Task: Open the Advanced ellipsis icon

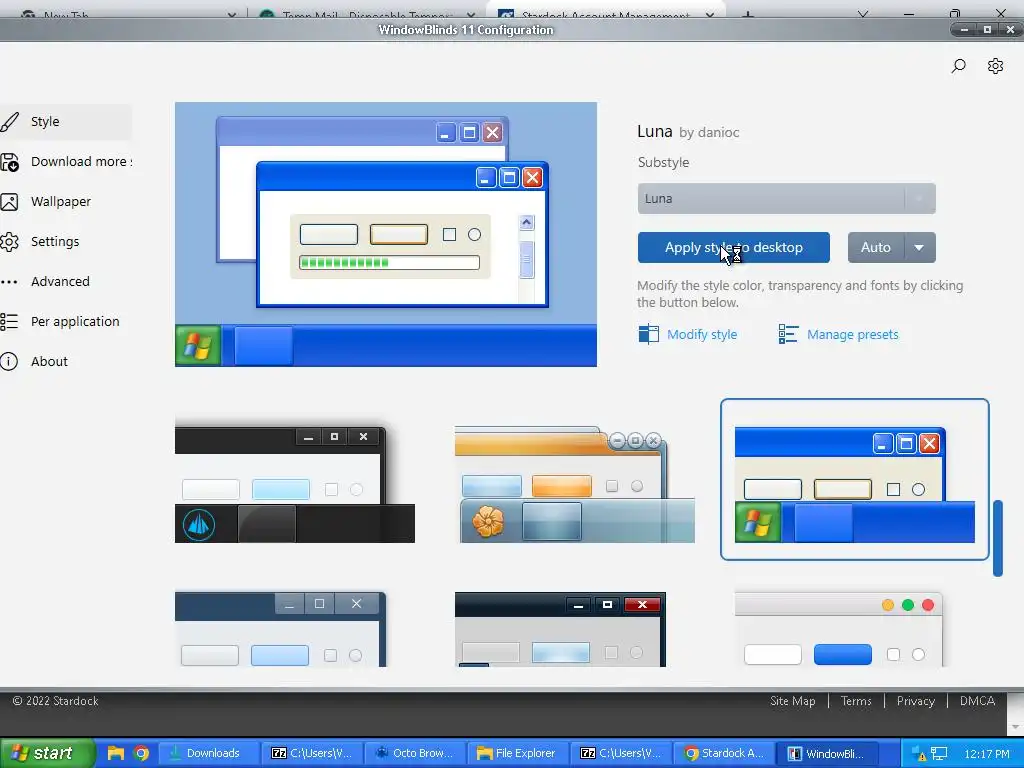Action: click(x=9, y=282)
